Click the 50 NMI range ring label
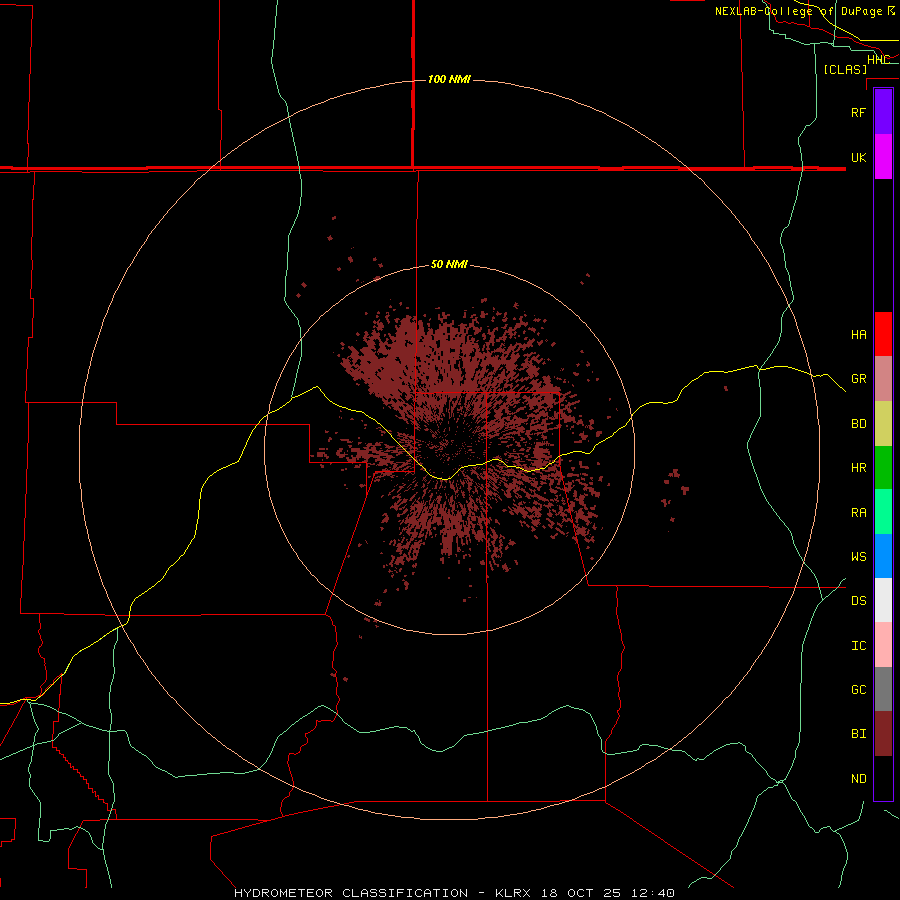 (x=449, y=264)
